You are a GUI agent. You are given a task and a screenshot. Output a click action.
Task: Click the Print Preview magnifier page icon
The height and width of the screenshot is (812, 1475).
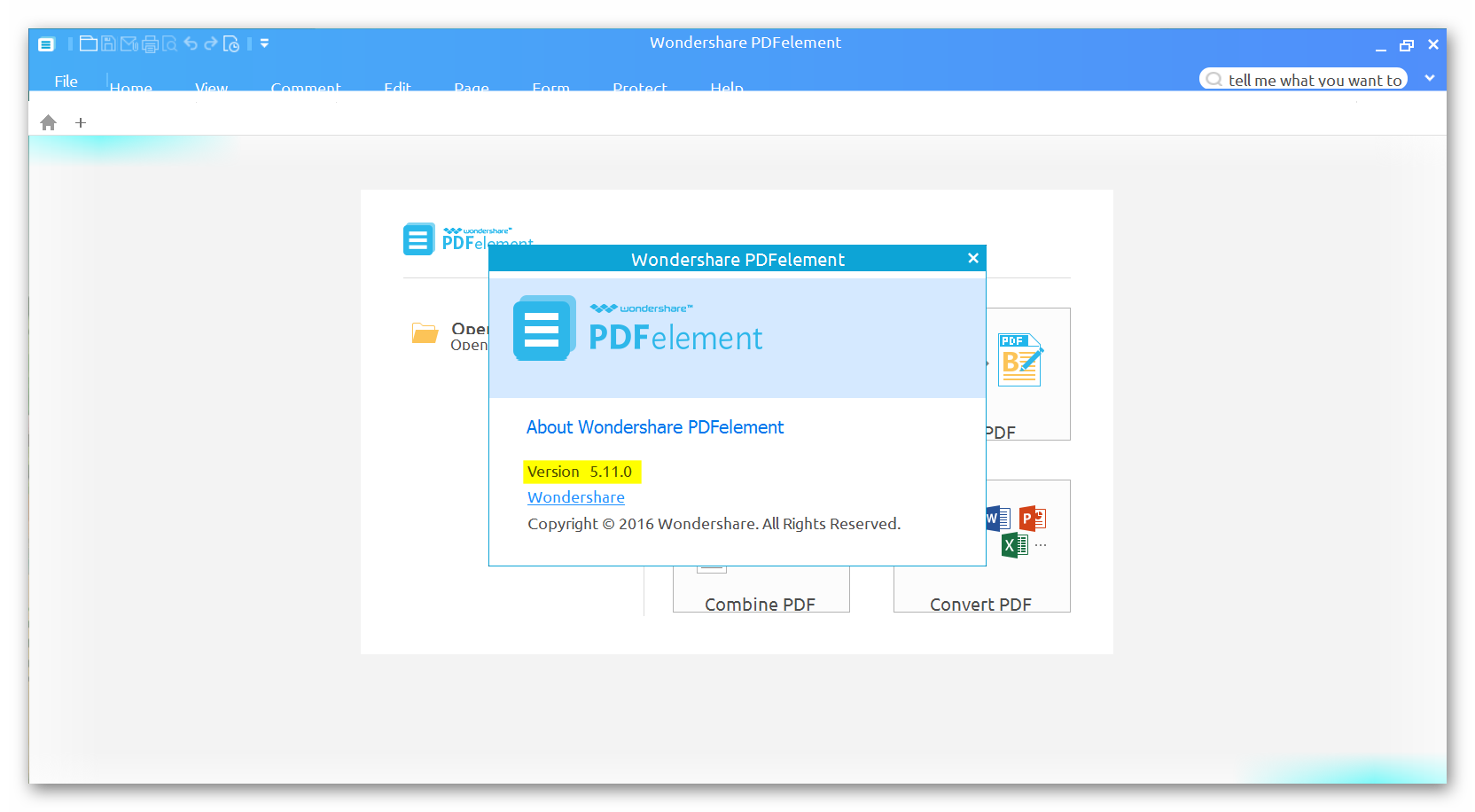[169, 43]
